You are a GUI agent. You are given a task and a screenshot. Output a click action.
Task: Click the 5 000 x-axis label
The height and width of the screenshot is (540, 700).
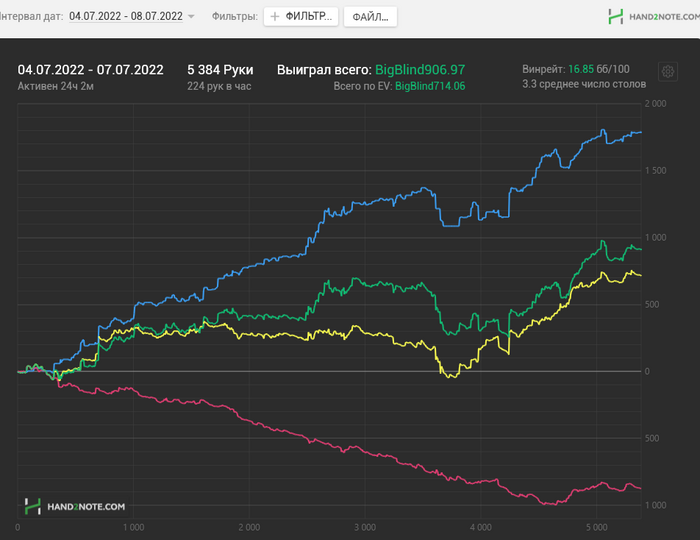(x=596, y=528)
